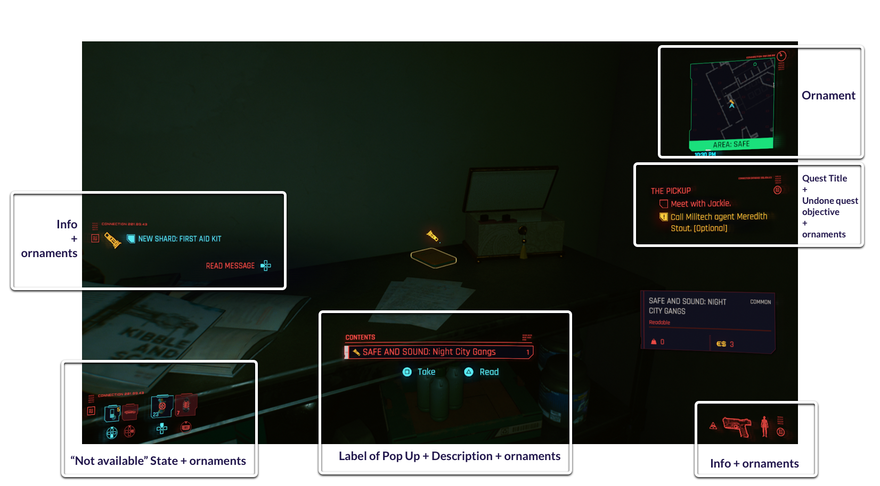Click the red standing figure stance icon

[764, 427]
